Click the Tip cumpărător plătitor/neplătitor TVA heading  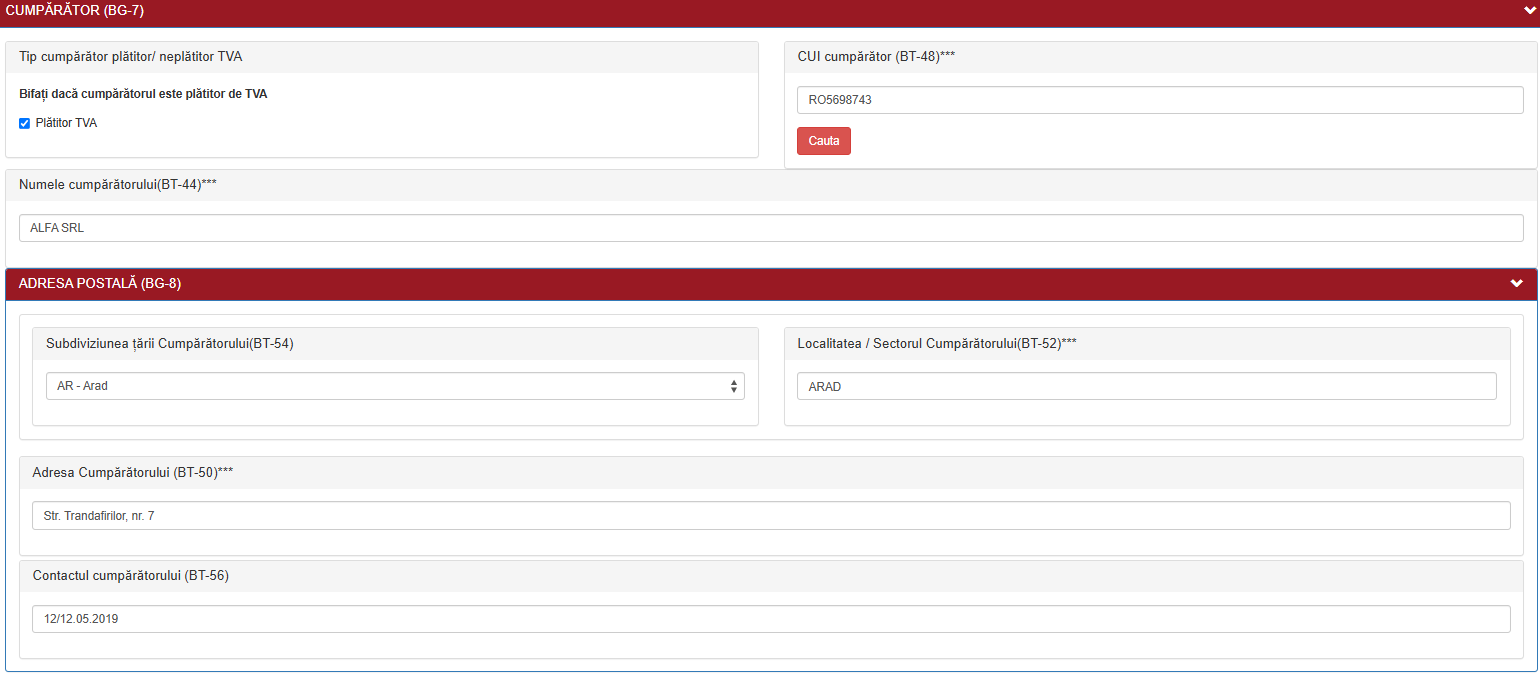pos(130,57)
